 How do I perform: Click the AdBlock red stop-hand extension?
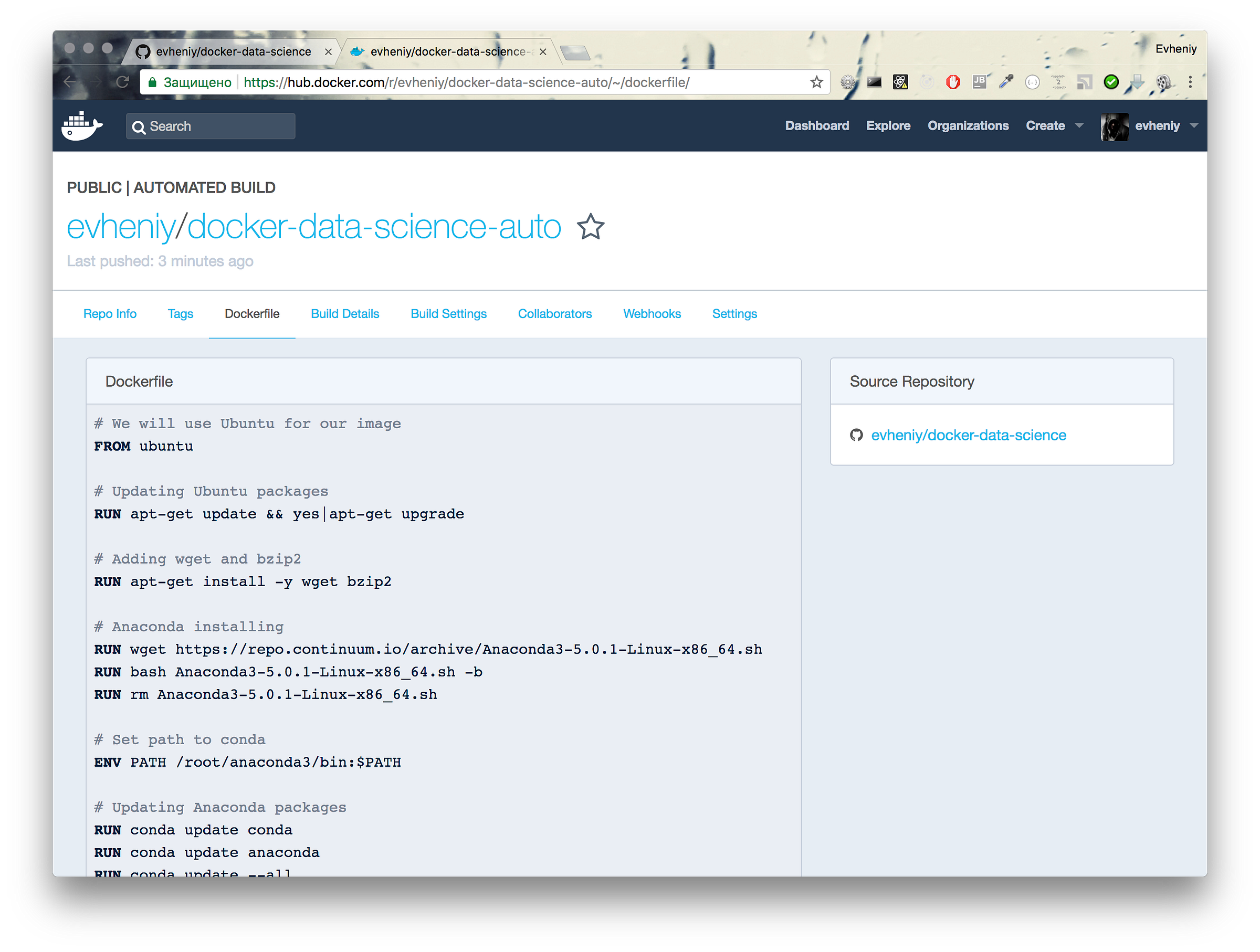(953, 82)
